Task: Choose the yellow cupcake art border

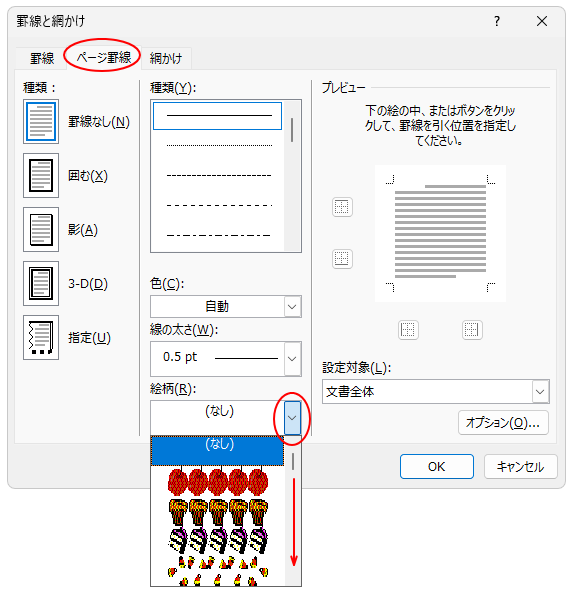Action: 218,511
